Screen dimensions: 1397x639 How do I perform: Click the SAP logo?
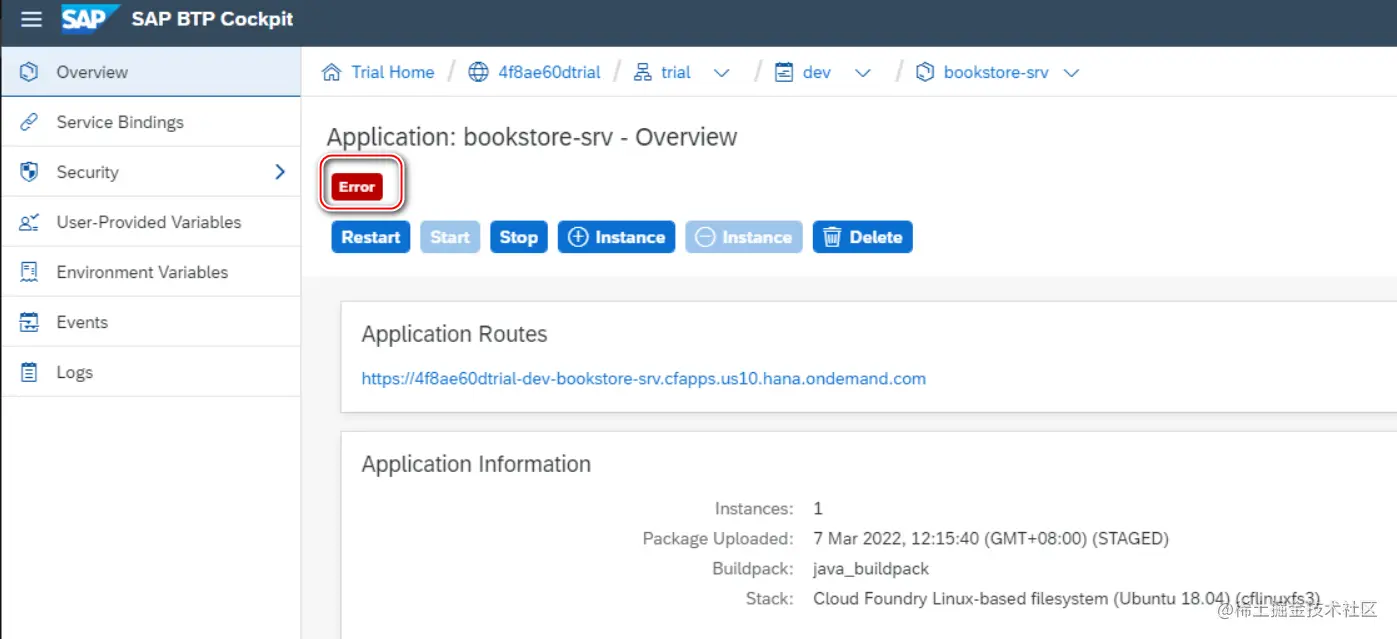tap(90, 19)
